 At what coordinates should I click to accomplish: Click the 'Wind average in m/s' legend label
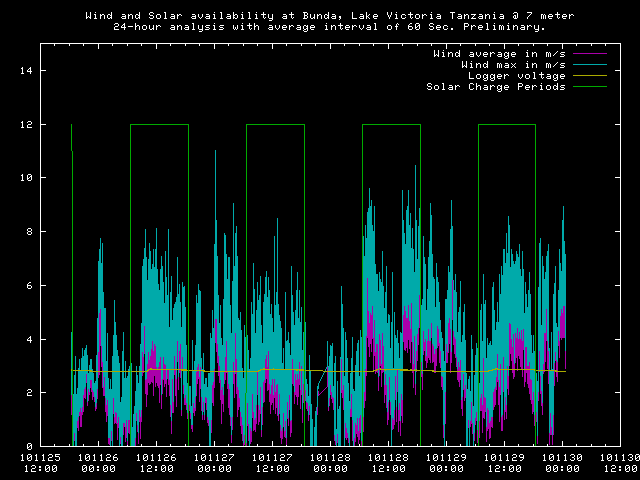click(x=498, y=53)
